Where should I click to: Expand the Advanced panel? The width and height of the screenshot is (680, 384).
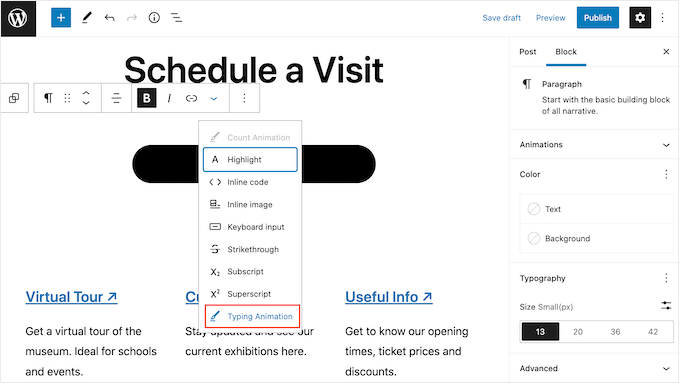pos(594,368)
